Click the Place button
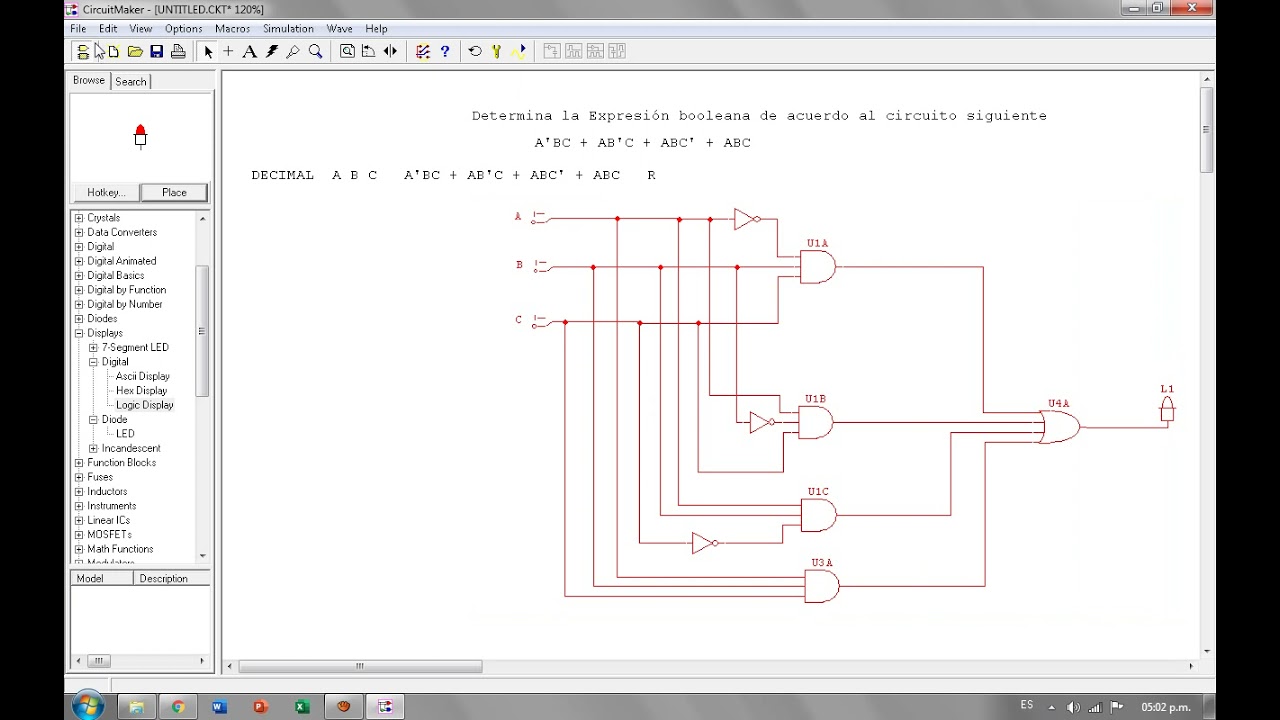This screenshot has width=1280, height=720. 174,192
